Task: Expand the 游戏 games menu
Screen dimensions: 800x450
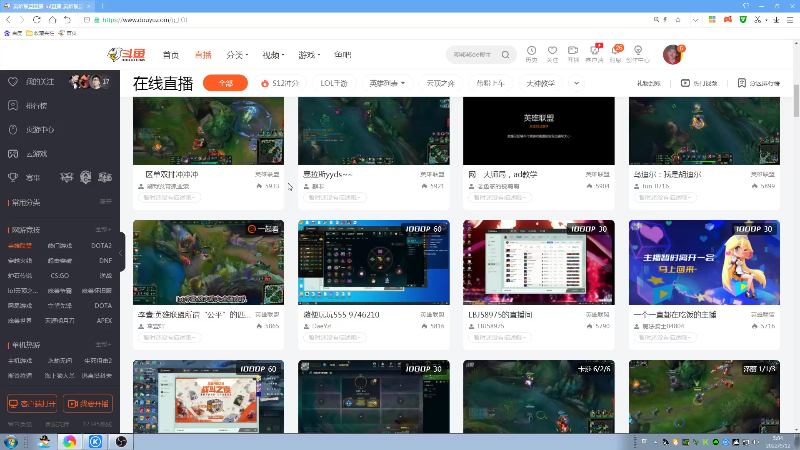Action: point(309,55)
